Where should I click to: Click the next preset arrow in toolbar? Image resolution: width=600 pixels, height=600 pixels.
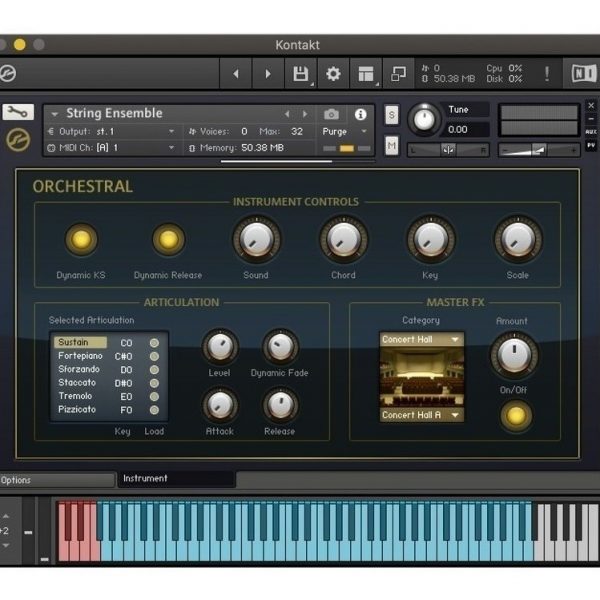click(268, 73)
